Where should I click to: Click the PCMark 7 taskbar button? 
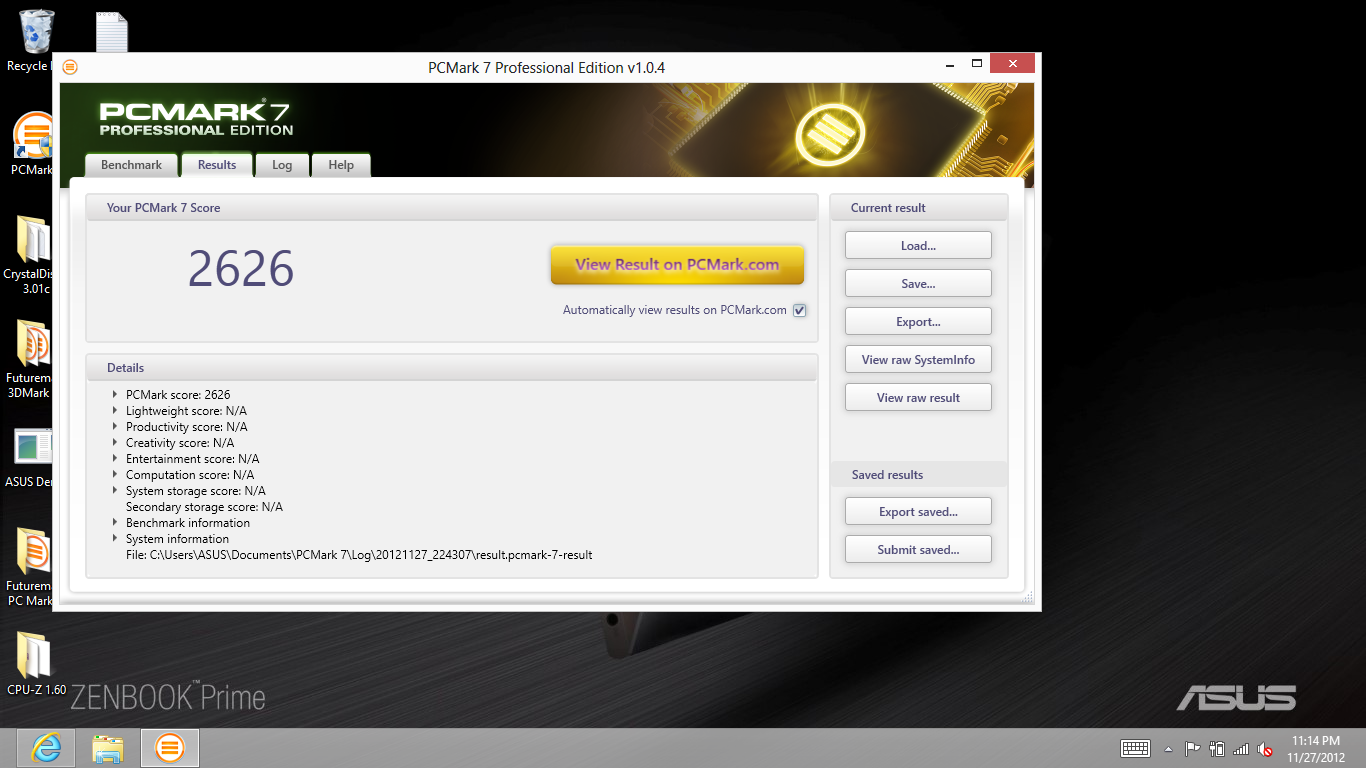click(170, 748)
